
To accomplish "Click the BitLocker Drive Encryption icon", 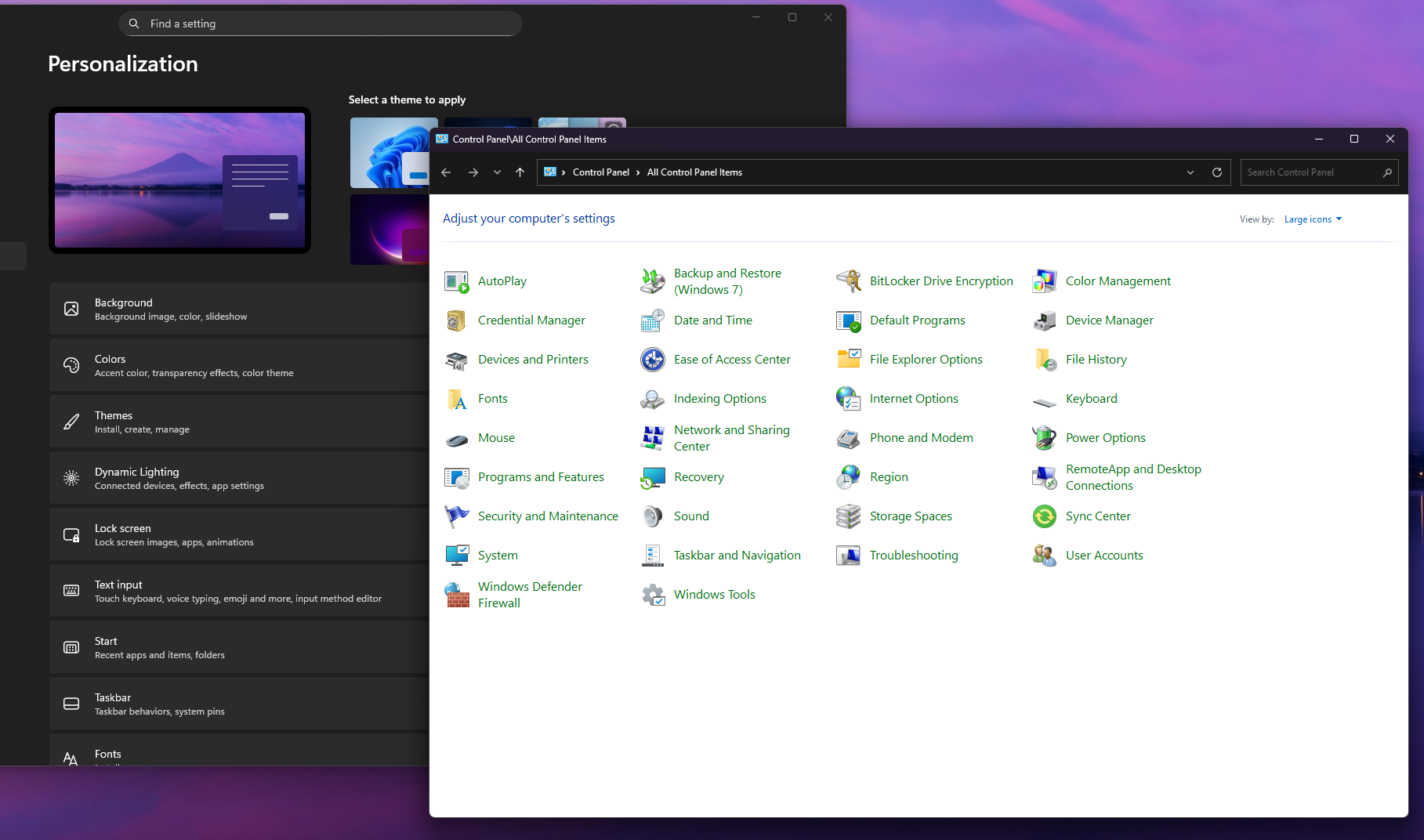I will tap(848, 281).
